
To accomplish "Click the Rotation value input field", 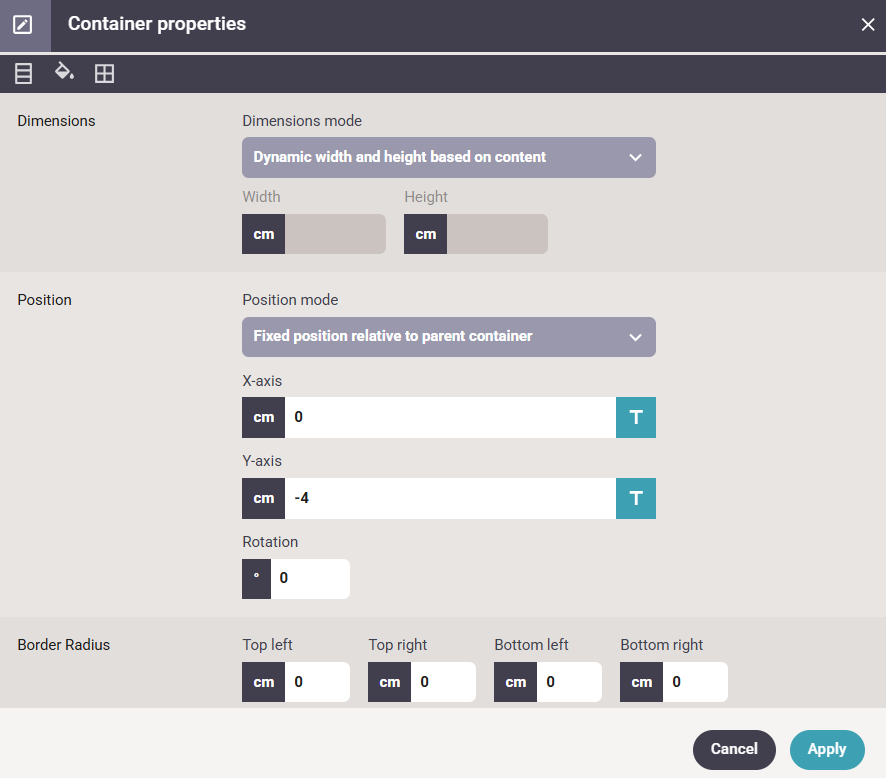I will click(310, 579).
